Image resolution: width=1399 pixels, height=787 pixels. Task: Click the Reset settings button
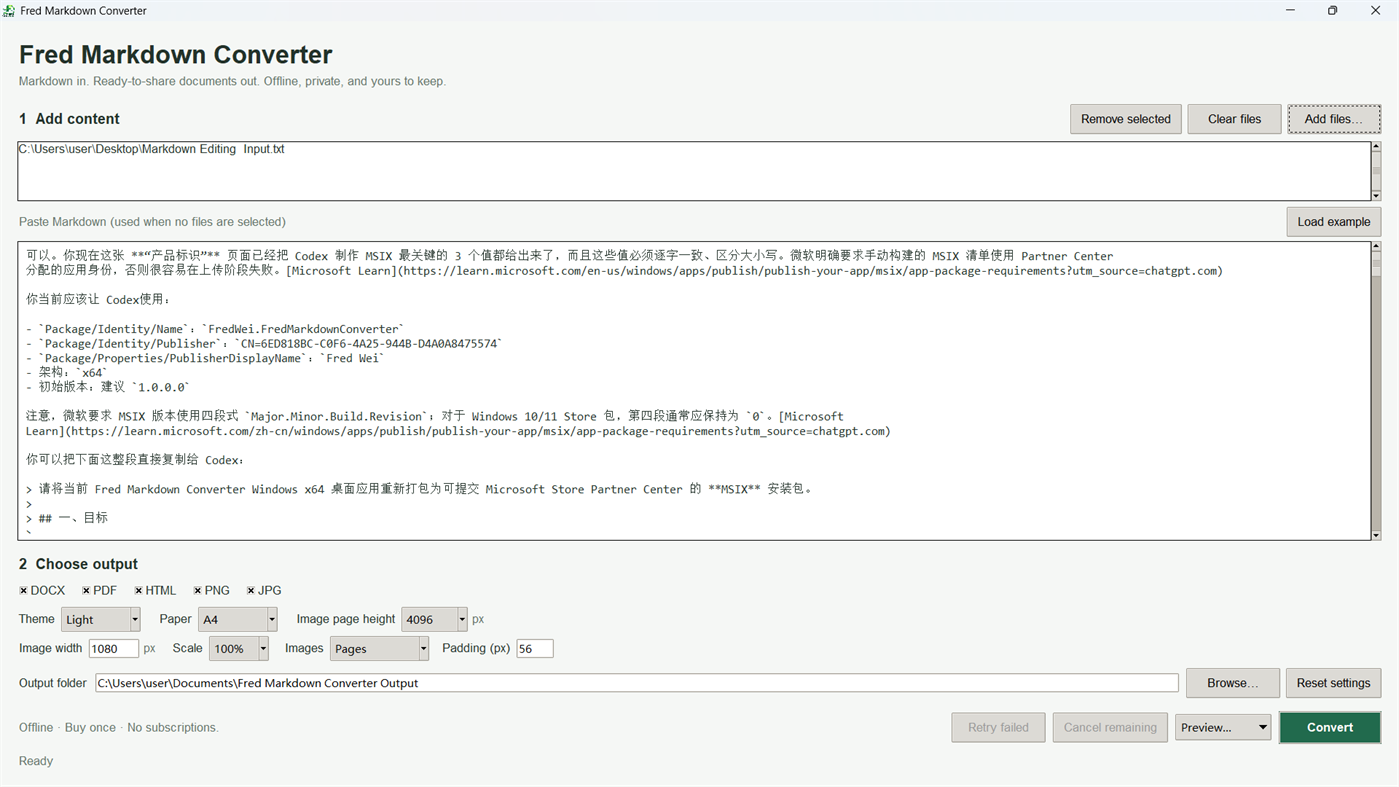click(x=1334, y=683)
